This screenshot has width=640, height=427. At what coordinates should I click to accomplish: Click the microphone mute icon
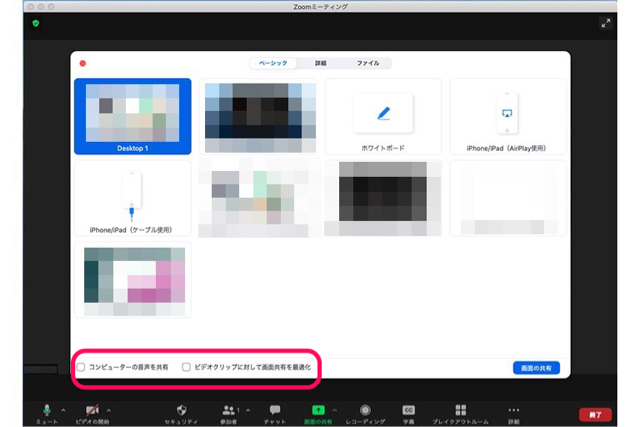(x=47, y=410)
